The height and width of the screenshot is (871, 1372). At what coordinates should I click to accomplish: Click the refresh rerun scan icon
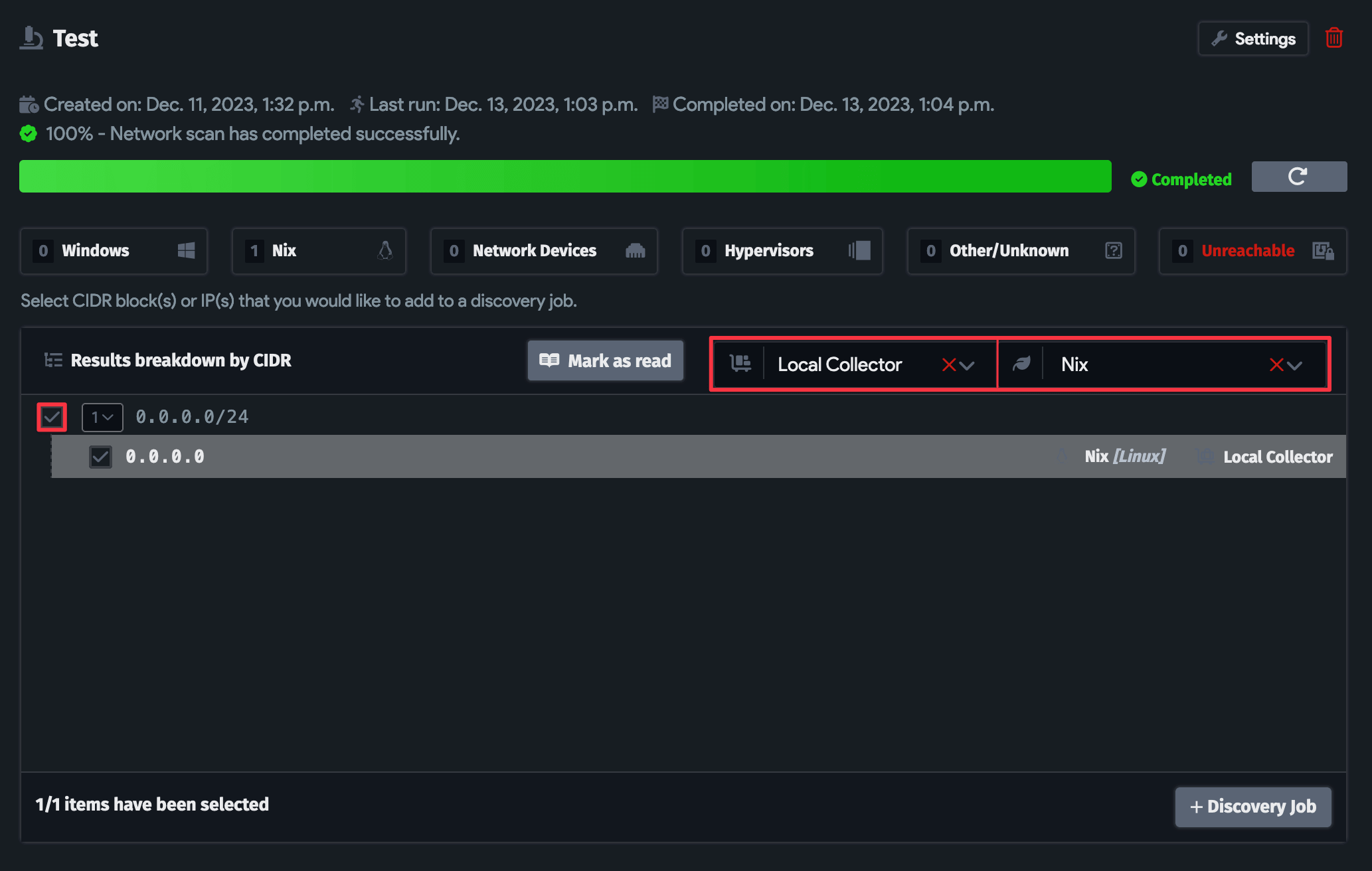click(x=1298, y=177)
